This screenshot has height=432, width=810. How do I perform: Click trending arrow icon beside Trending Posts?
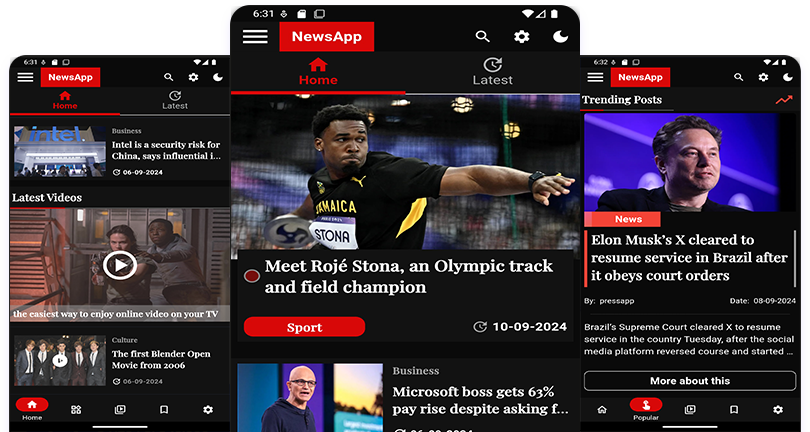(x=784, y=100)
